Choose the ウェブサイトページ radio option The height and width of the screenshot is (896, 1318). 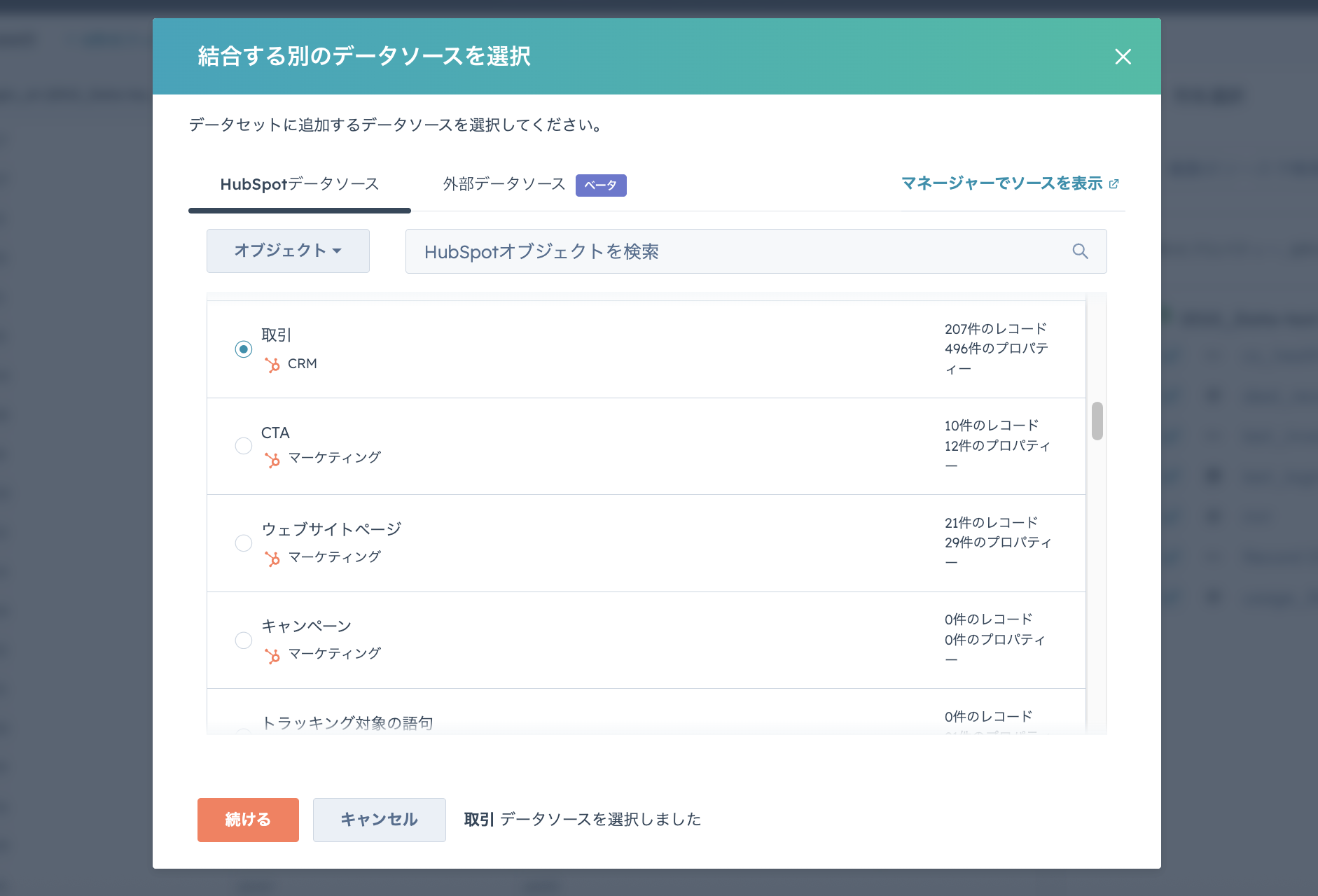244,543
